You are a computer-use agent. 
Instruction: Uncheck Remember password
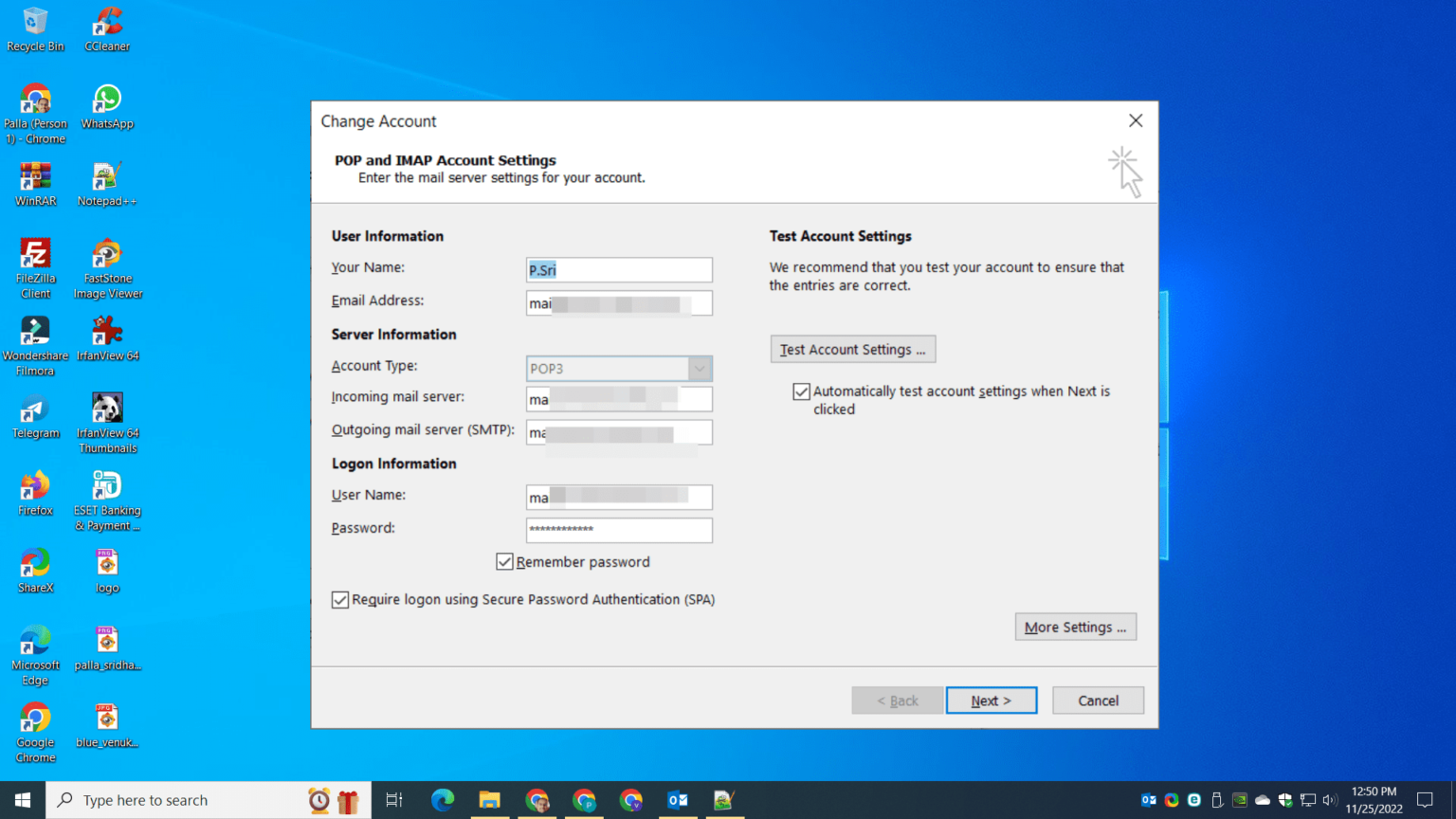[504, 561]
